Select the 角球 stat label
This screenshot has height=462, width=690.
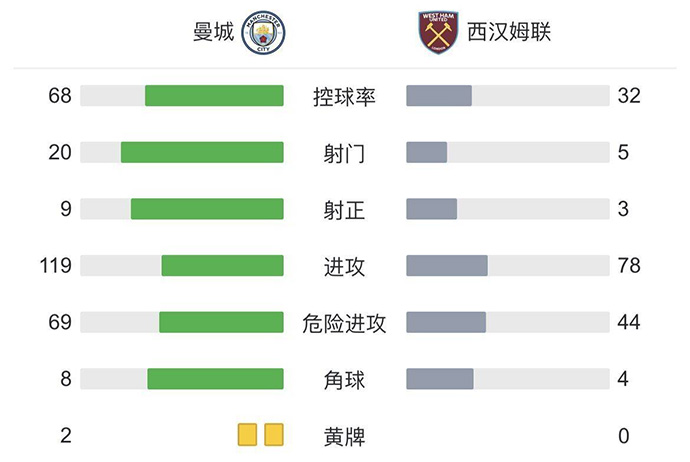pos(344,379)
